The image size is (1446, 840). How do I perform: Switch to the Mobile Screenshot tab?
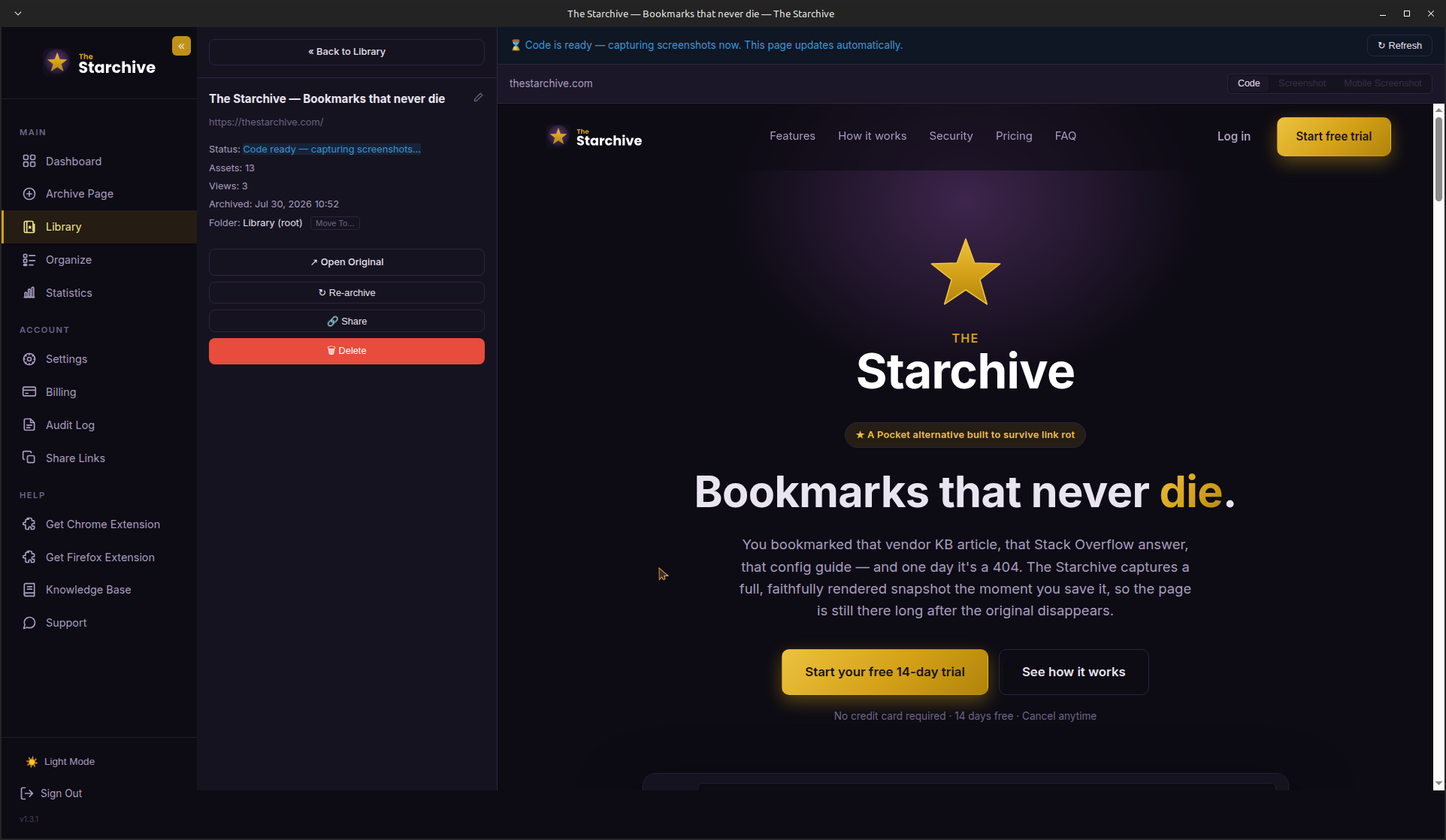(1383, 83)
